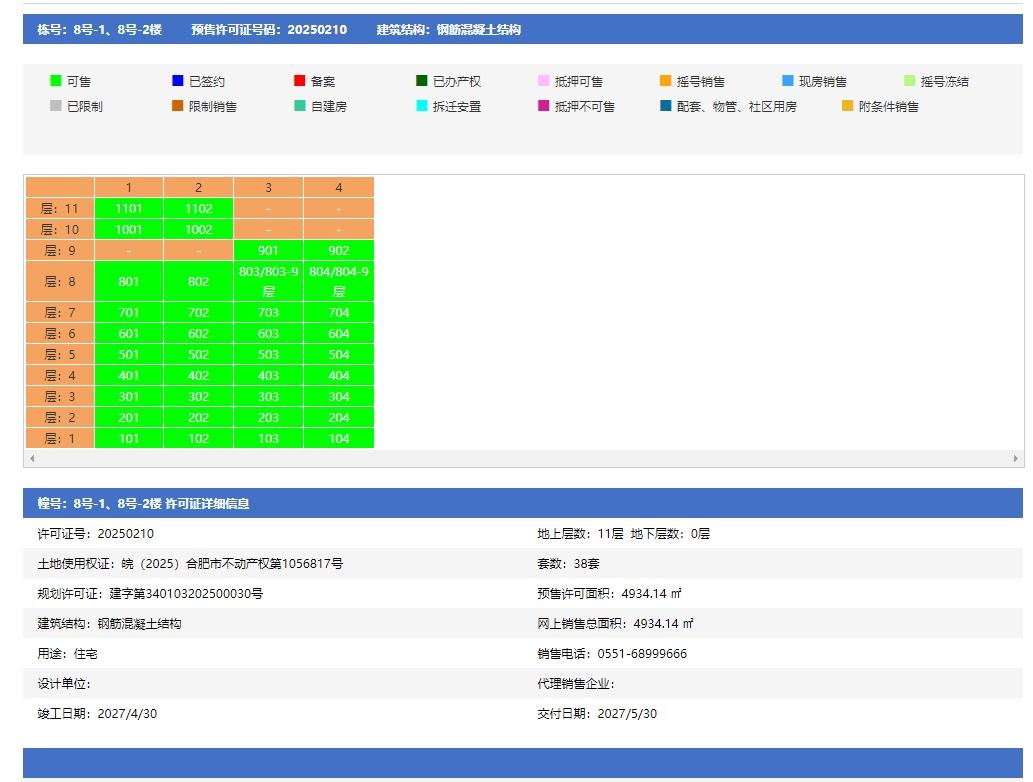The image size is (1033, 782).
Task: Click the 土地使用权证 certificate line
Action: tap(190, 564)
